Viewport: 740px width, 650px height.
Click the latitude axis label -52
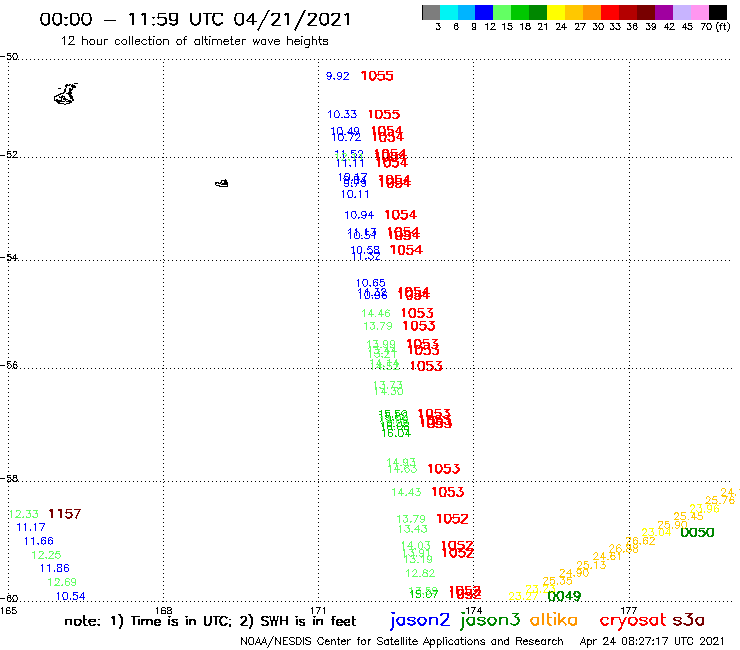click(9, 154)
